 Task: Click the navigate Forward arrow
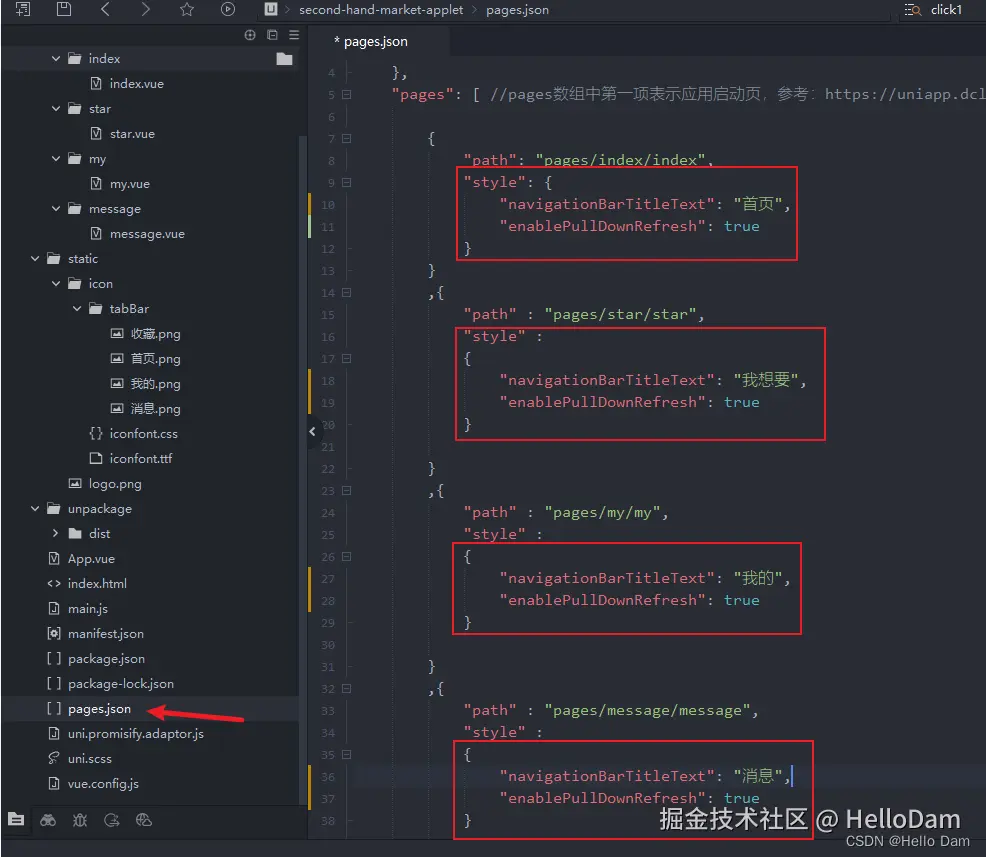(145, 9)
